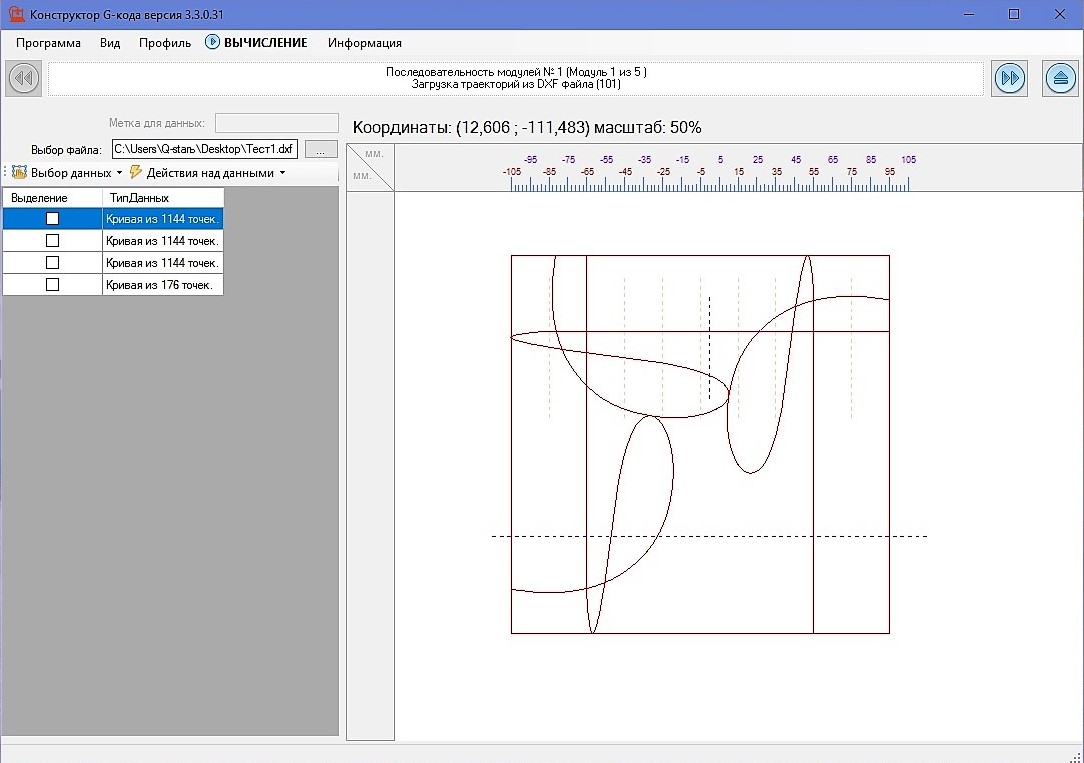Tick checkbox for first Кривая из 1144 точек
The width and height of the screenshot is (1084, 763).
point(53,218)
